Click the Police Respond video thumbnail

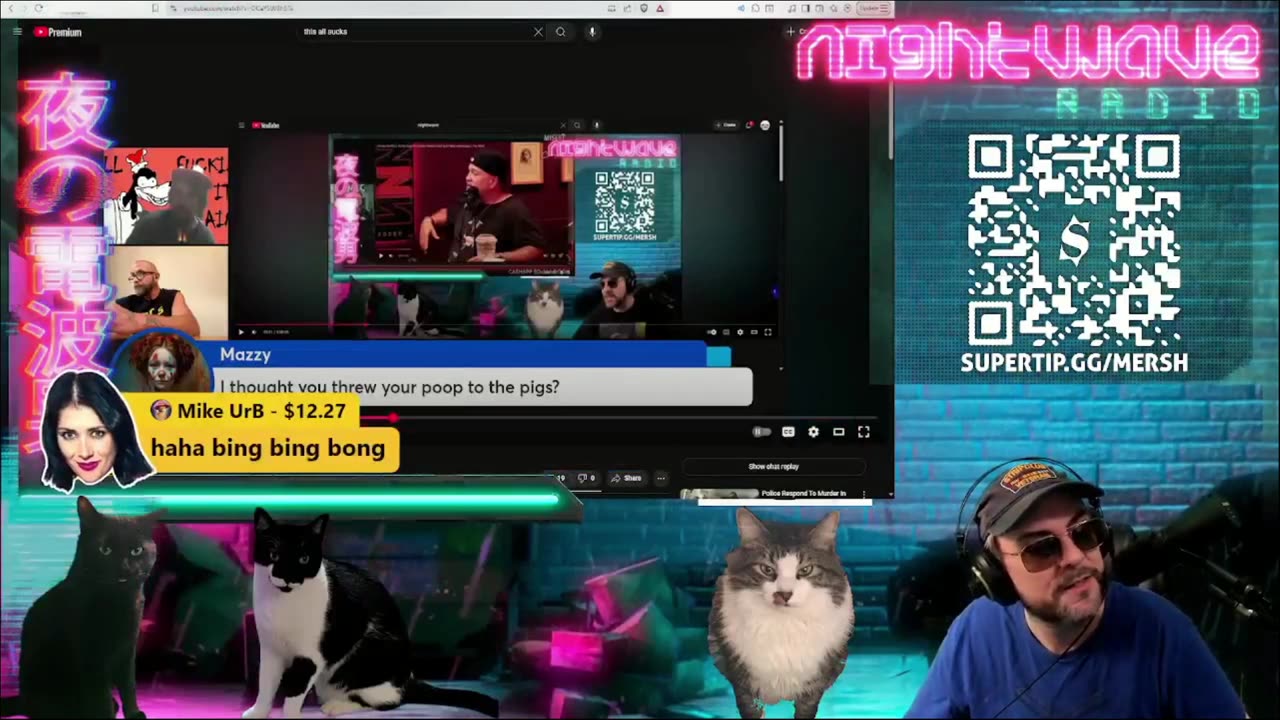(719, 493)
